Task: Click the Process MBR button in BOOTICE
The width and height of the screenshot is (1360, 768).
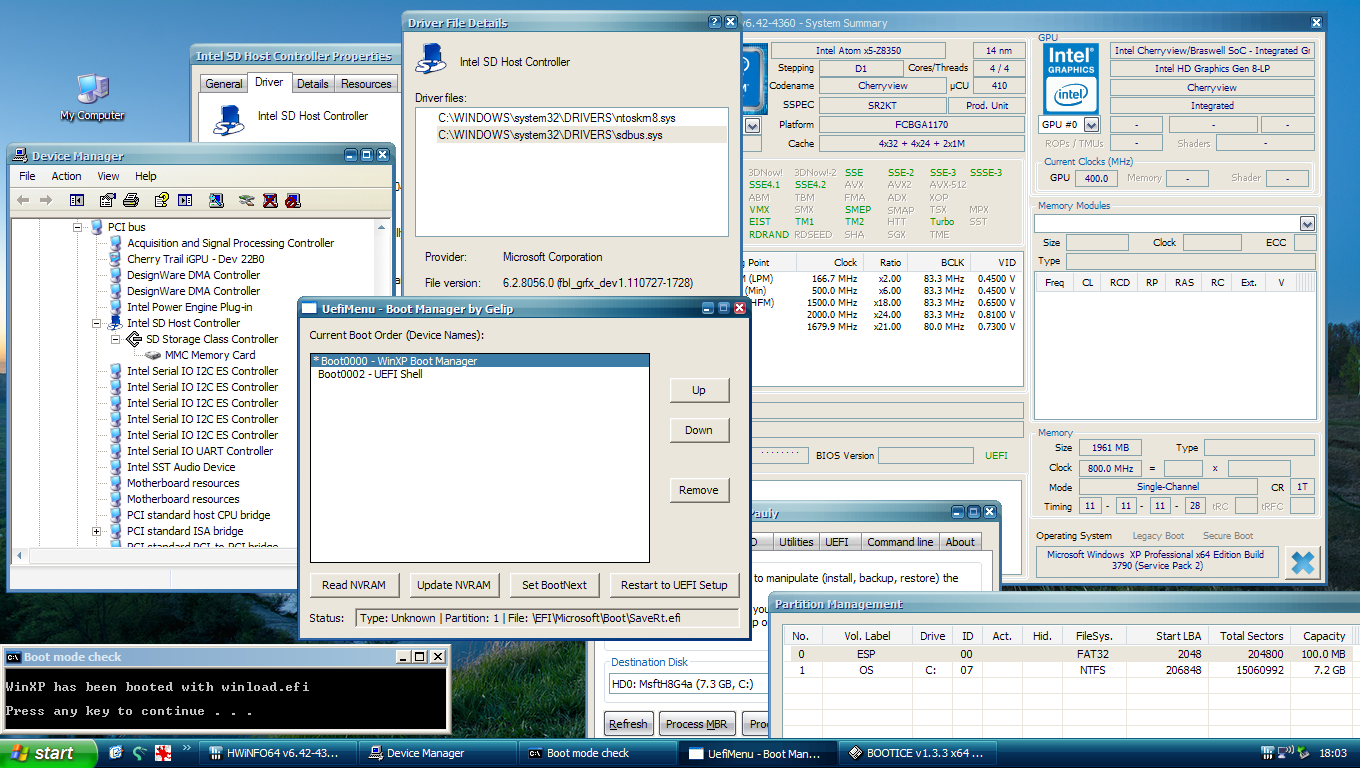Action: pos(698,724)
